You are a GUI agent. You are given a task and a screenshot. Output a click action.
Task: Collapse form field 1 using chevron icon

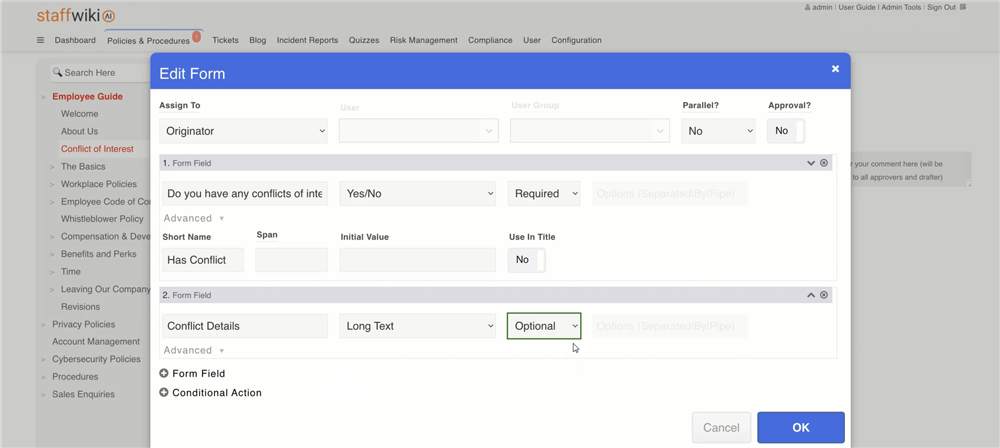811,163
